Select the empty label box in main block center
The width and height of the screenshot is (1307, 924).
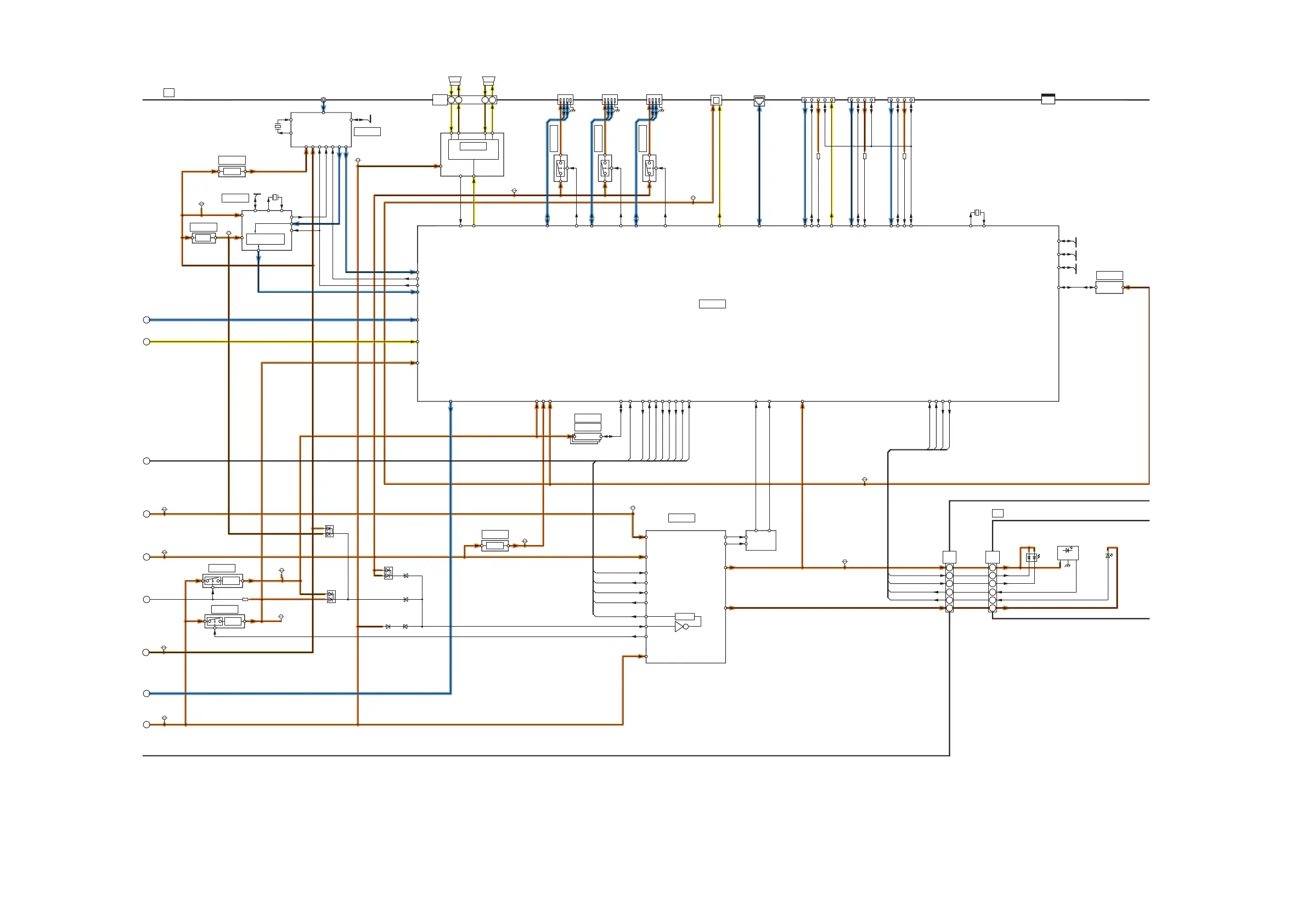[712, 304]
